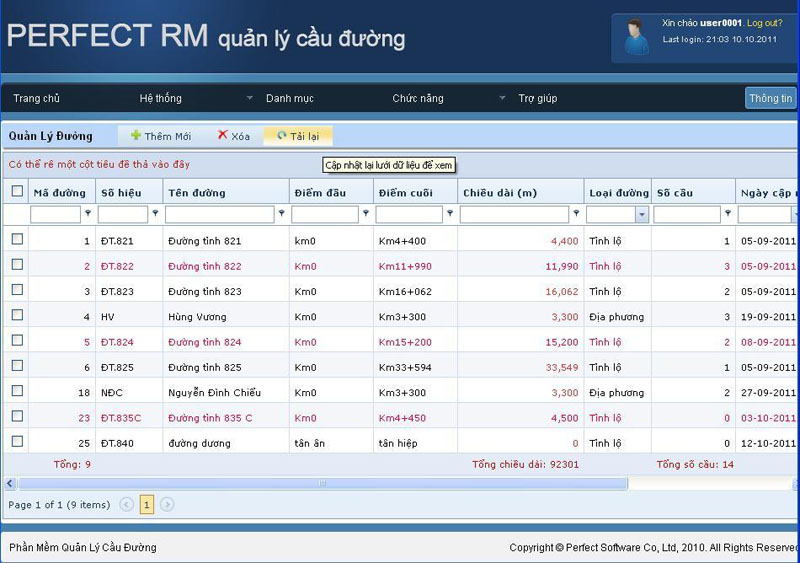Sort by Loại đường column header
The width and height of the screenshot is (800, 563).
(x=617, y=192)
